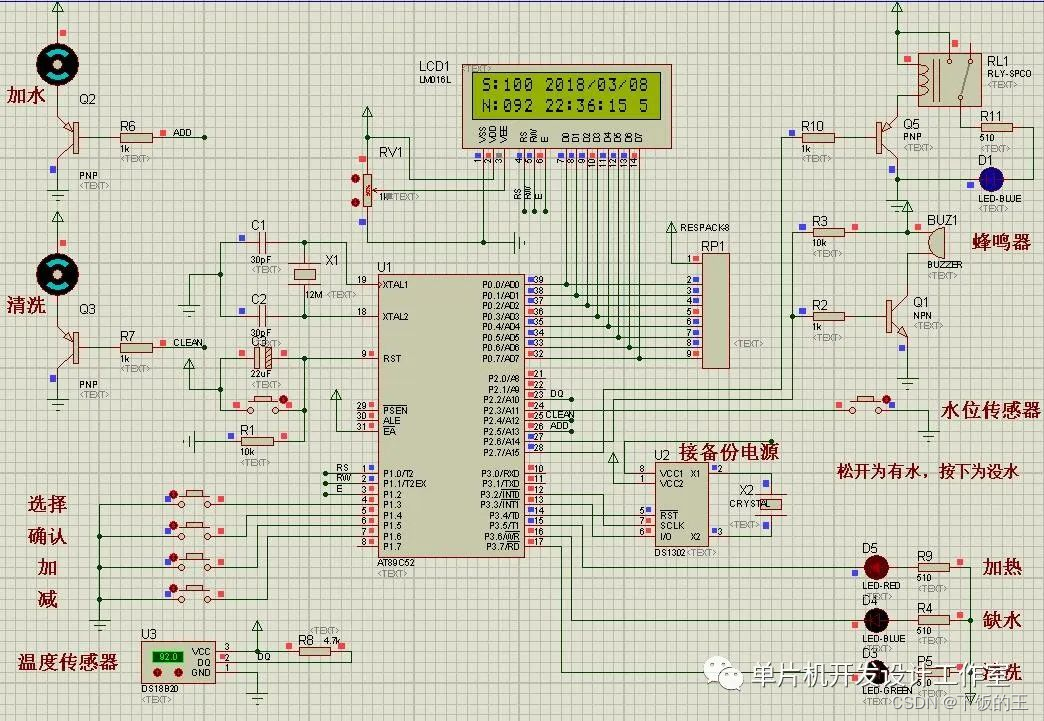Click the D5 LED-RED heating indicator
1044x721 pixels.
[876, 567]
